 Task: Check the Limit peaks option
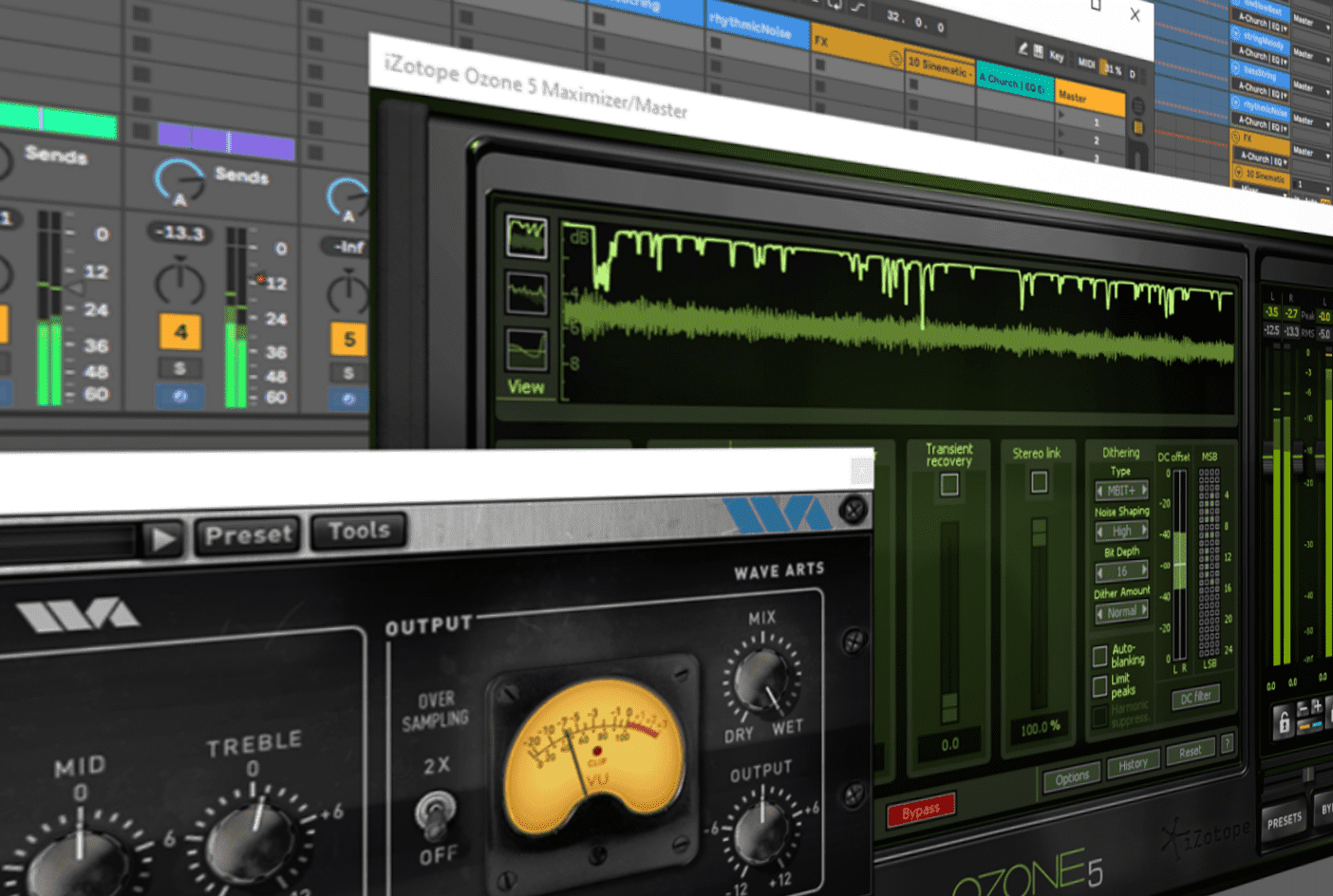coord(1099,685)
